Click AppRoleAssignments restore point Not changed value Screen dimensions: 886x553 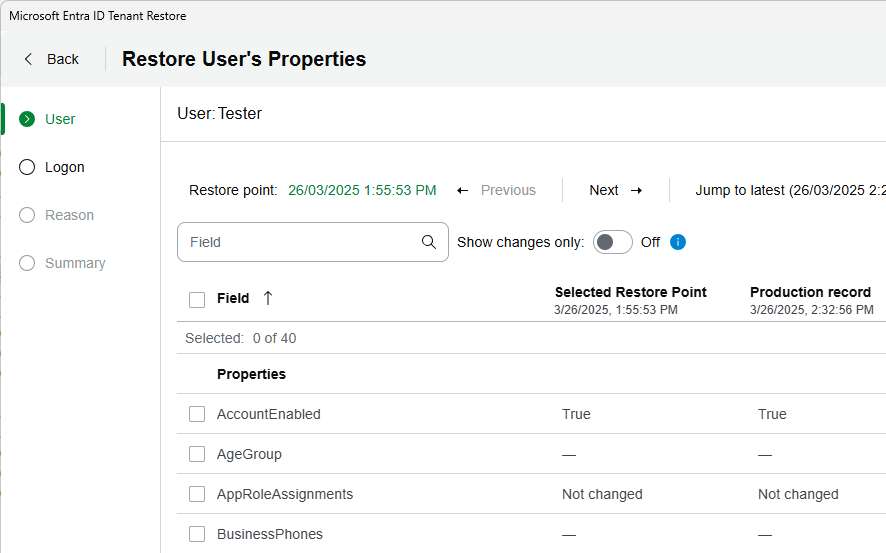(602, 494)
